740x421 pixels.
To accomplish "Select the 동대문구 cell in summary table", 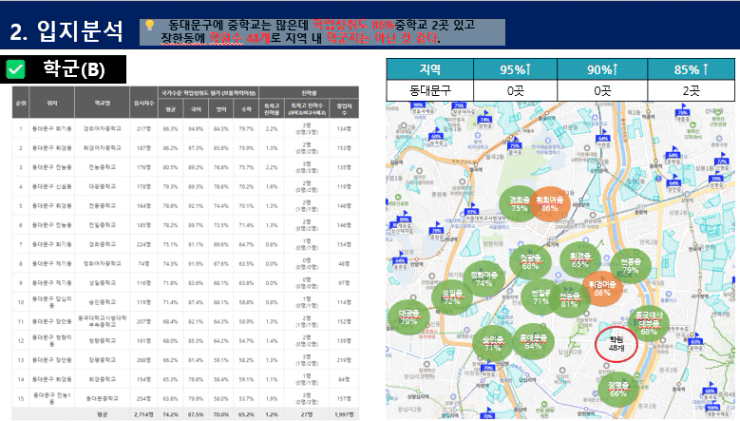I will pos(430,90).
